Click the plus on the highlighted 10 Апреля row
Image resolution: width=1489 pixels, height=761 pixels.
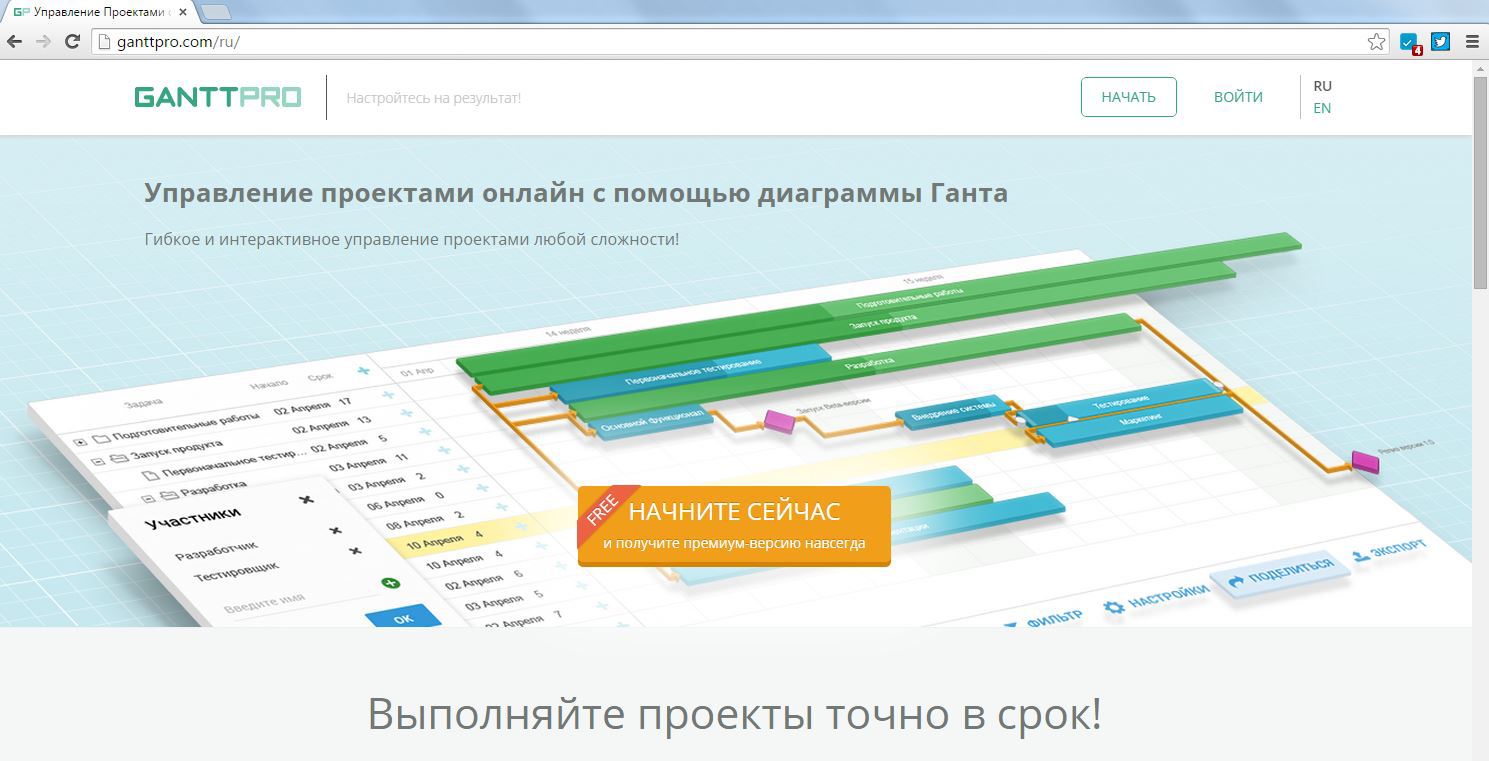coord(521,525)
